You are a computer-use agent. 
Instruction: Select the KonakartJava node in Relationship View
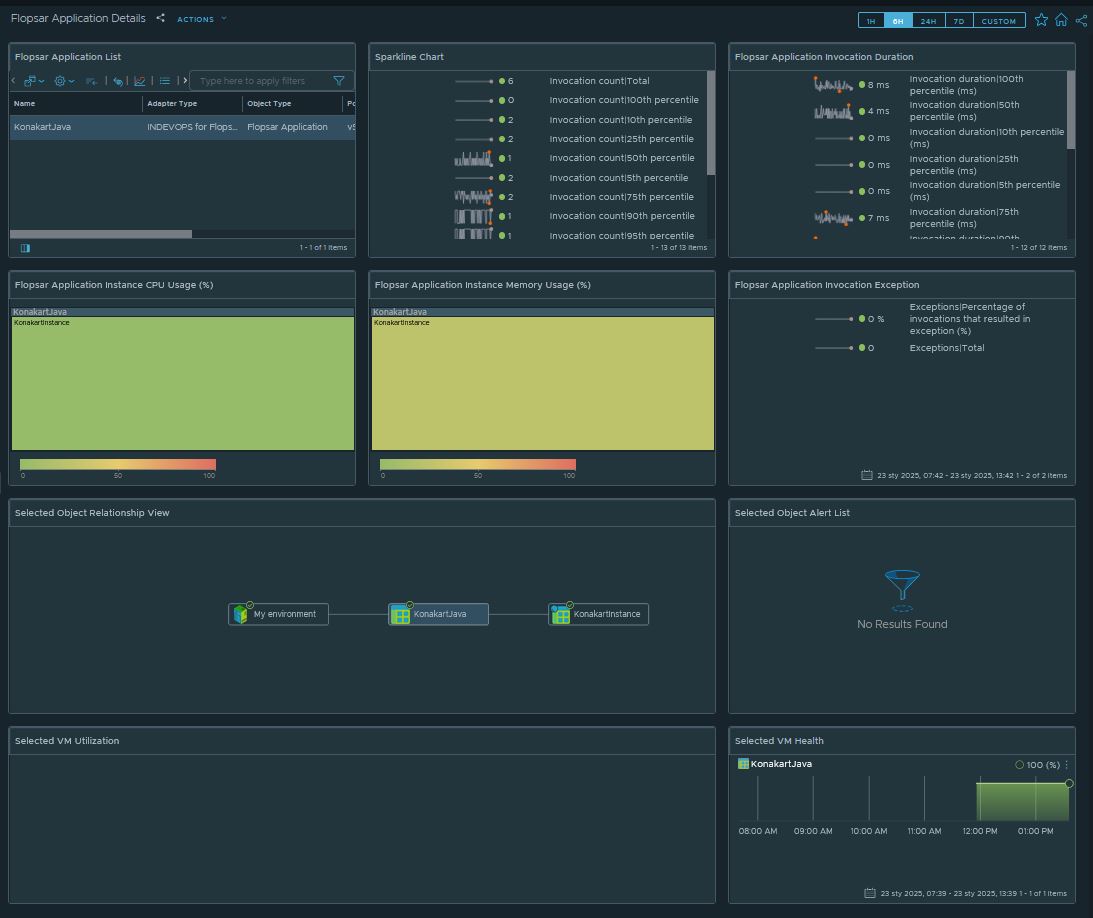438,614
